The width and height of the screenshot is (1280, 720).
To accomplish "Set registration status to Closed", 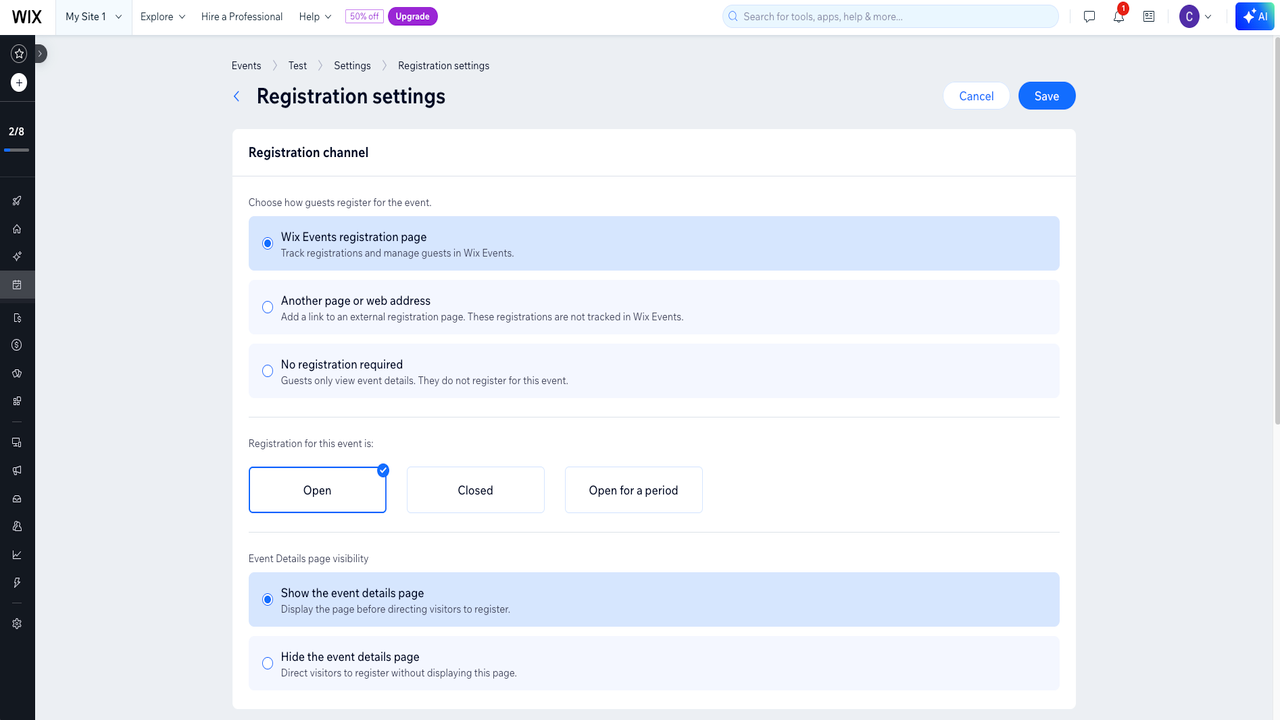I will coord(475,490).
